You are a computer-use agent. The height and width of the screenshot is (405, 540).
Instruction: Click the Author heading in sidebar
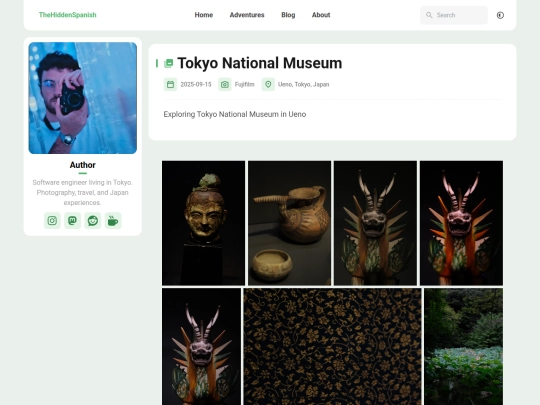[83, 165]
